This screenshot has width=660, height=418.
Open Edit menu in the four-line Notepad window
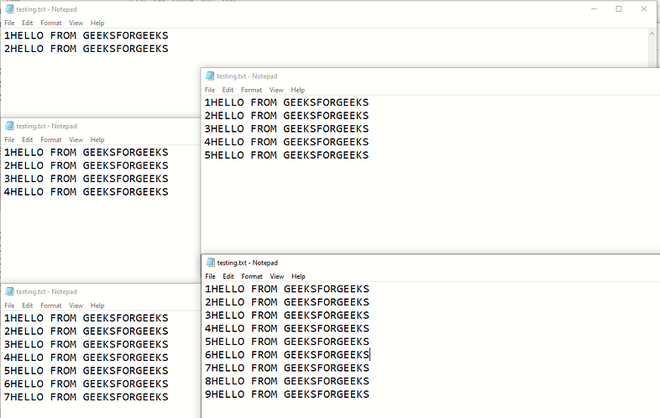point(27,140)
